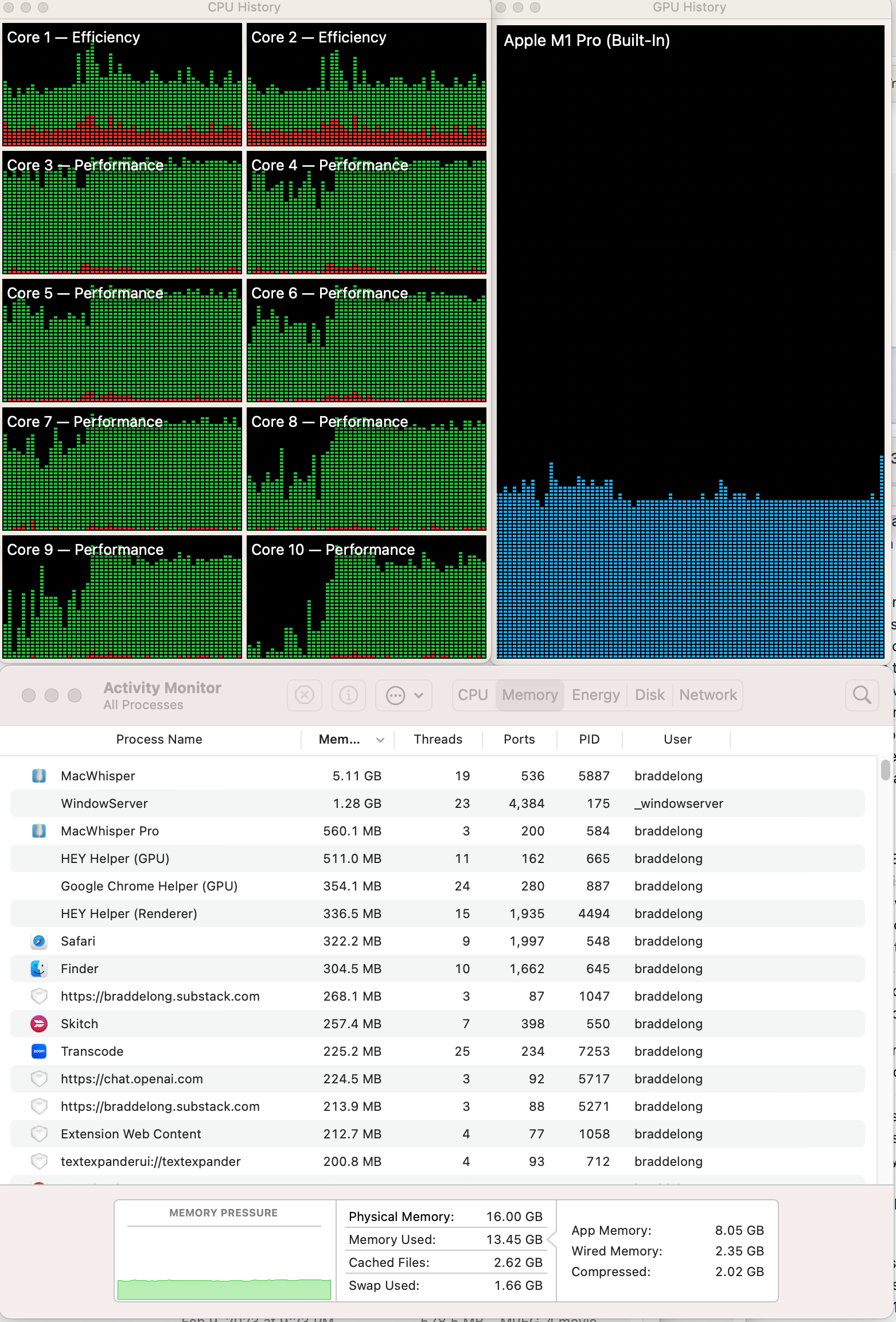Viewport: 896px width, 1322px height.
Task: Click shield icon beside textexpanderui row
Action: [x=39, y=1161]
